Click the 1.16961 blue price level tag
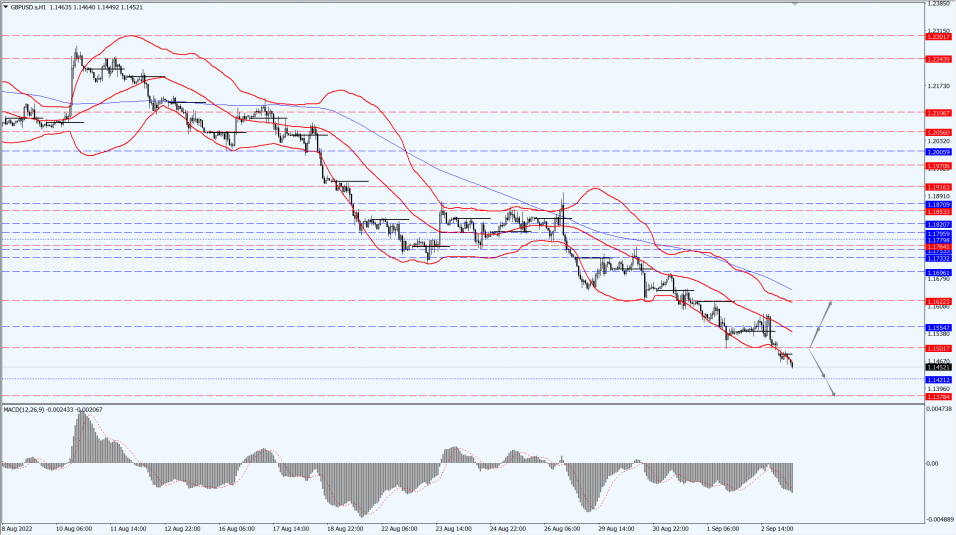 coord(938,271)
